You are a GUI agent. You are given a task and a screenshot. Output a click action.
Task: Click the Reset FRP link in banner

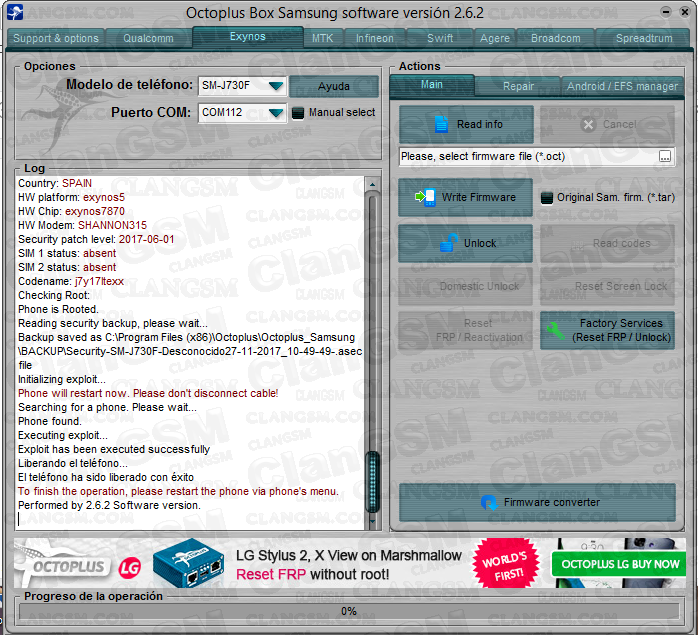click(271, 574)
